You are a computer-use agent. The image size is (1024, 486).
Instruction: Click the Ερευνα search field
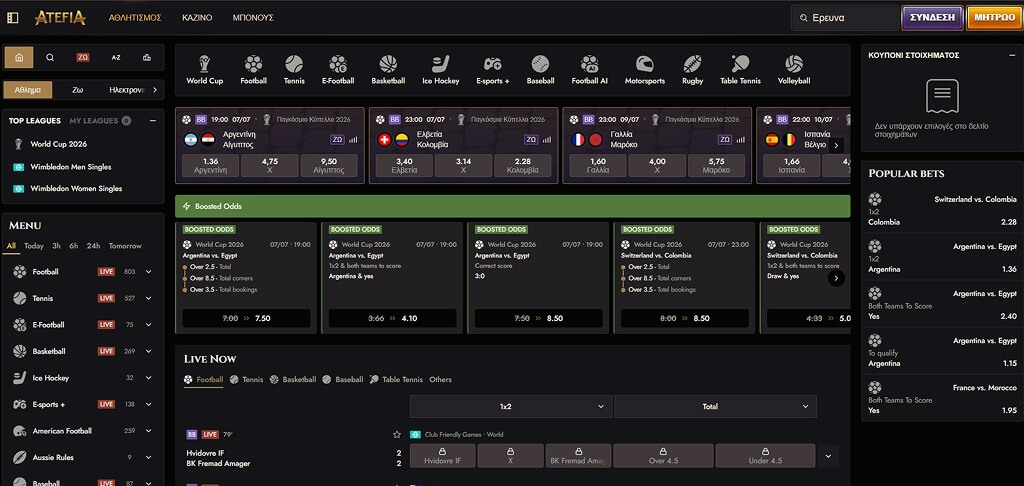click(845, 18)
